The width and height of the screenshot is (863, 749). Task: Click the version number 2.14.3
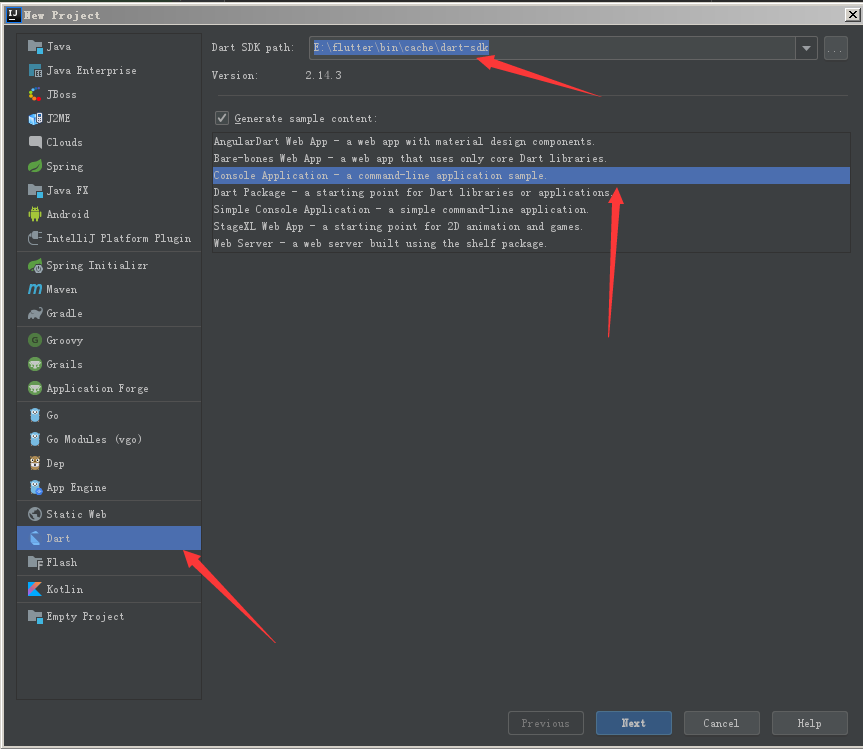click(324, 75)
